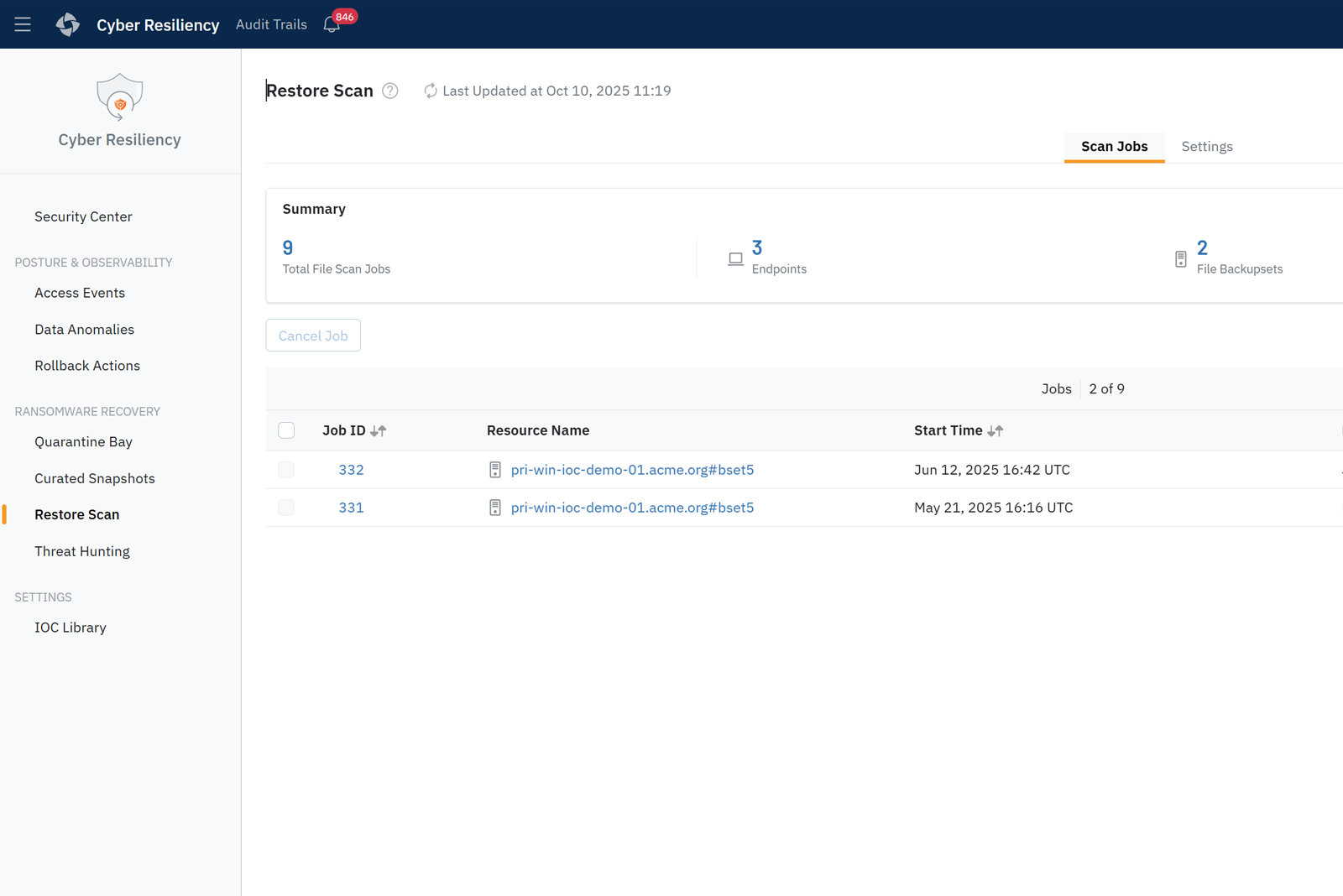This screenshot has width=1343, height=896.
Task: Open resource link for job 331
Action: pos(632,508)
